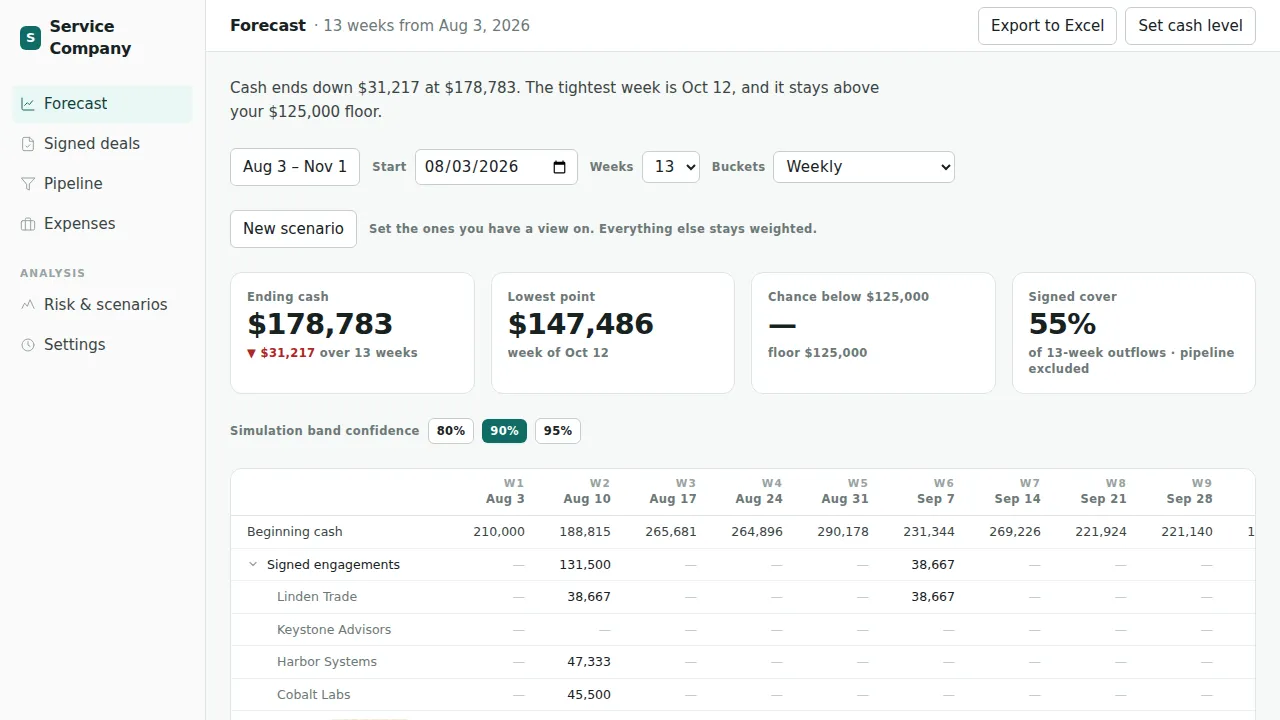Click the Pipeline funnel icon
This screenshot has width=1280, height=720.
(x=28, y=184)
